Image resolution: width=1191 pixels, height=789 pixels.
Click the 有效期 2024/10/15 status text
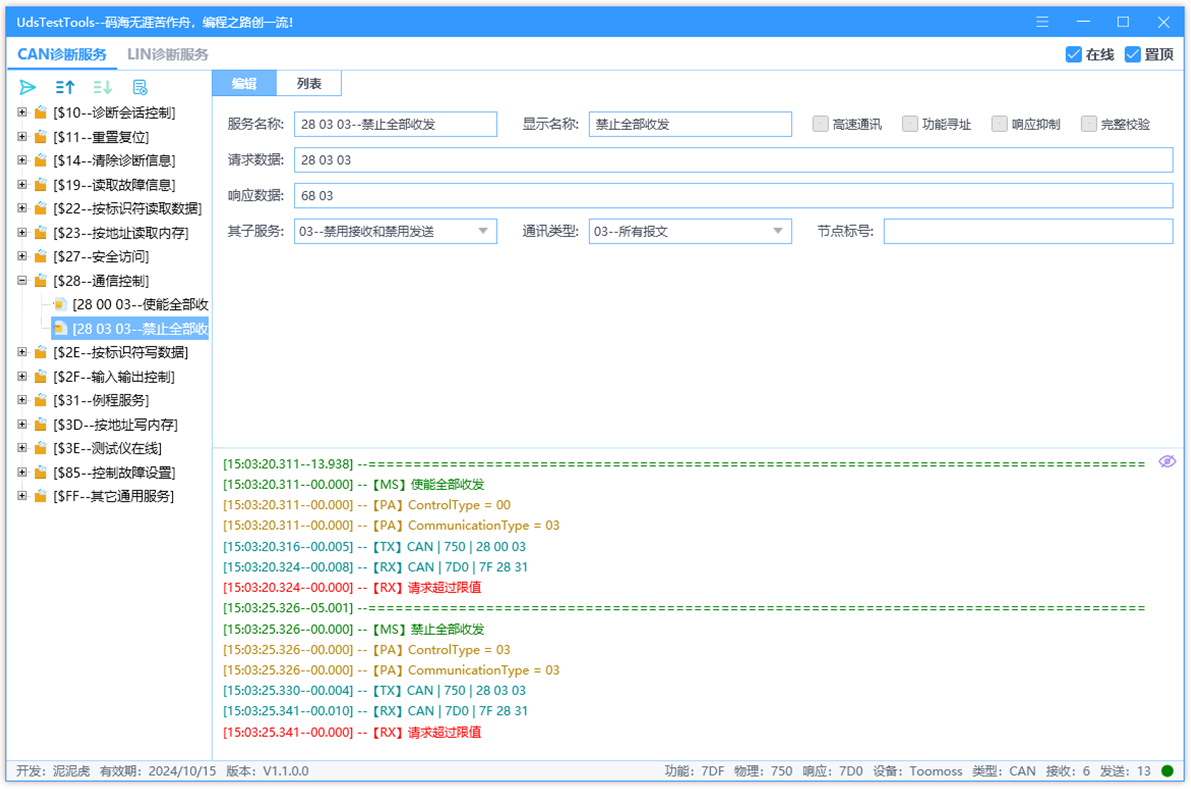(158, 772)
